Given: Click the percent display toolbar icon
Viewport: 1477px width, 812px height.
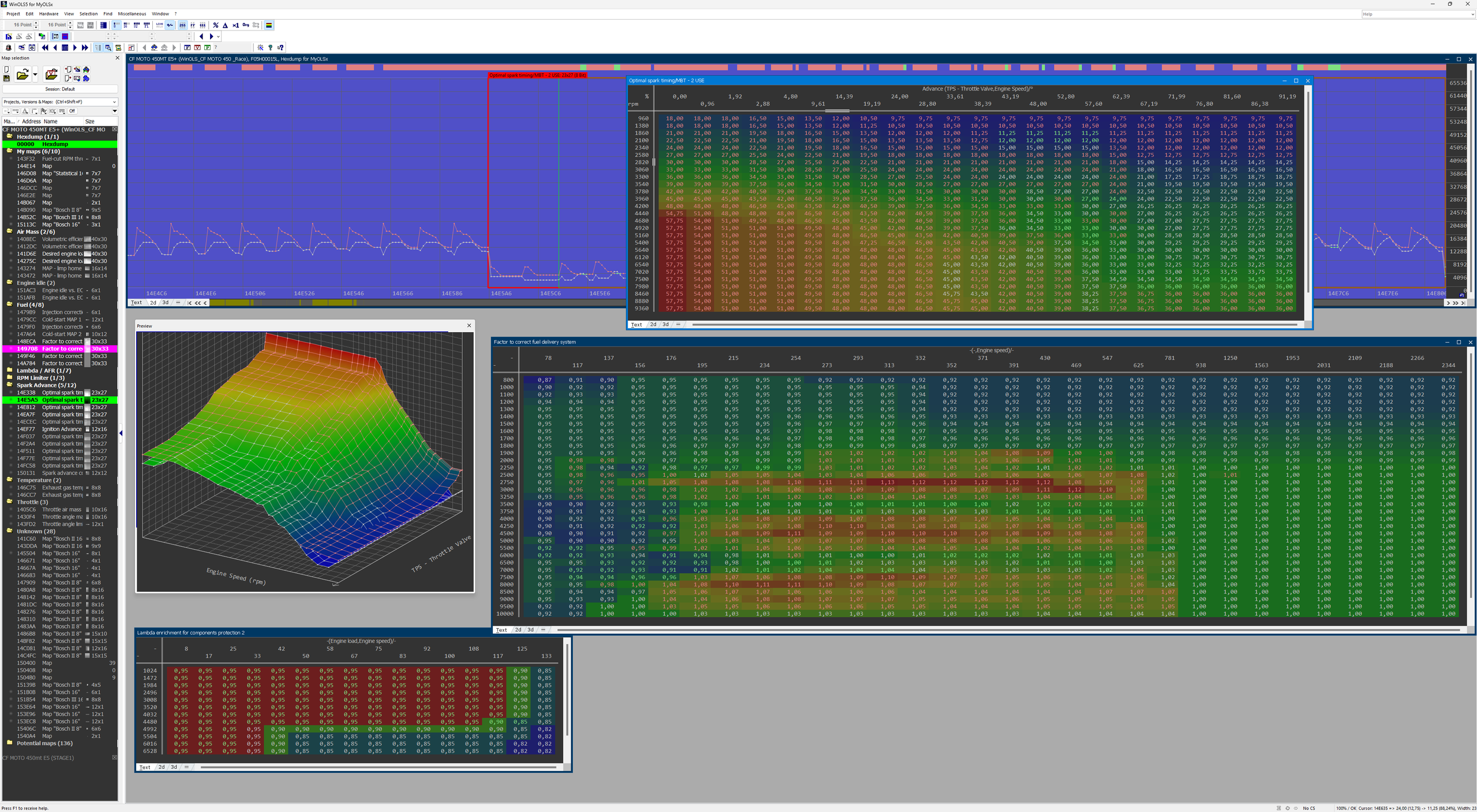Looking at the screenshot, I should [216, 25].
